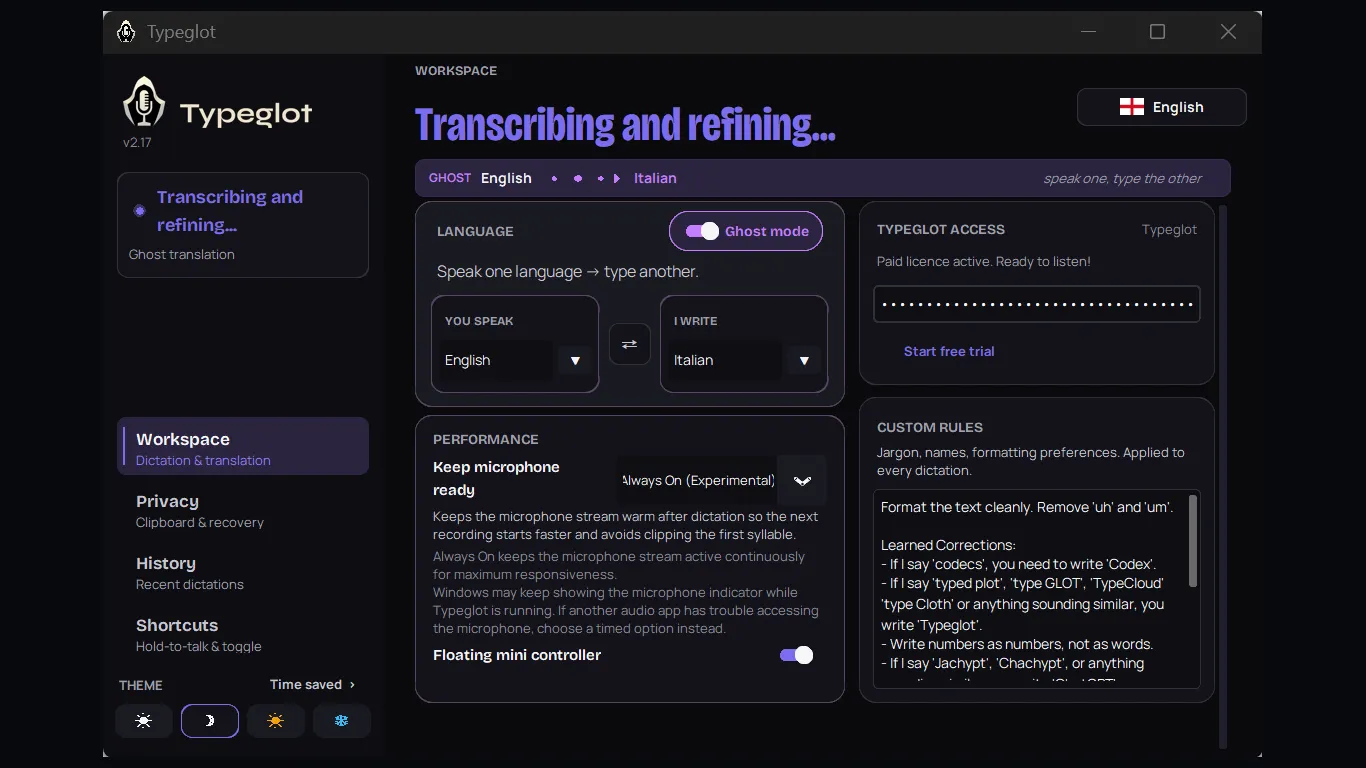Go to the Workspace section
This screenshot has width=1366, height=768.
243,447
